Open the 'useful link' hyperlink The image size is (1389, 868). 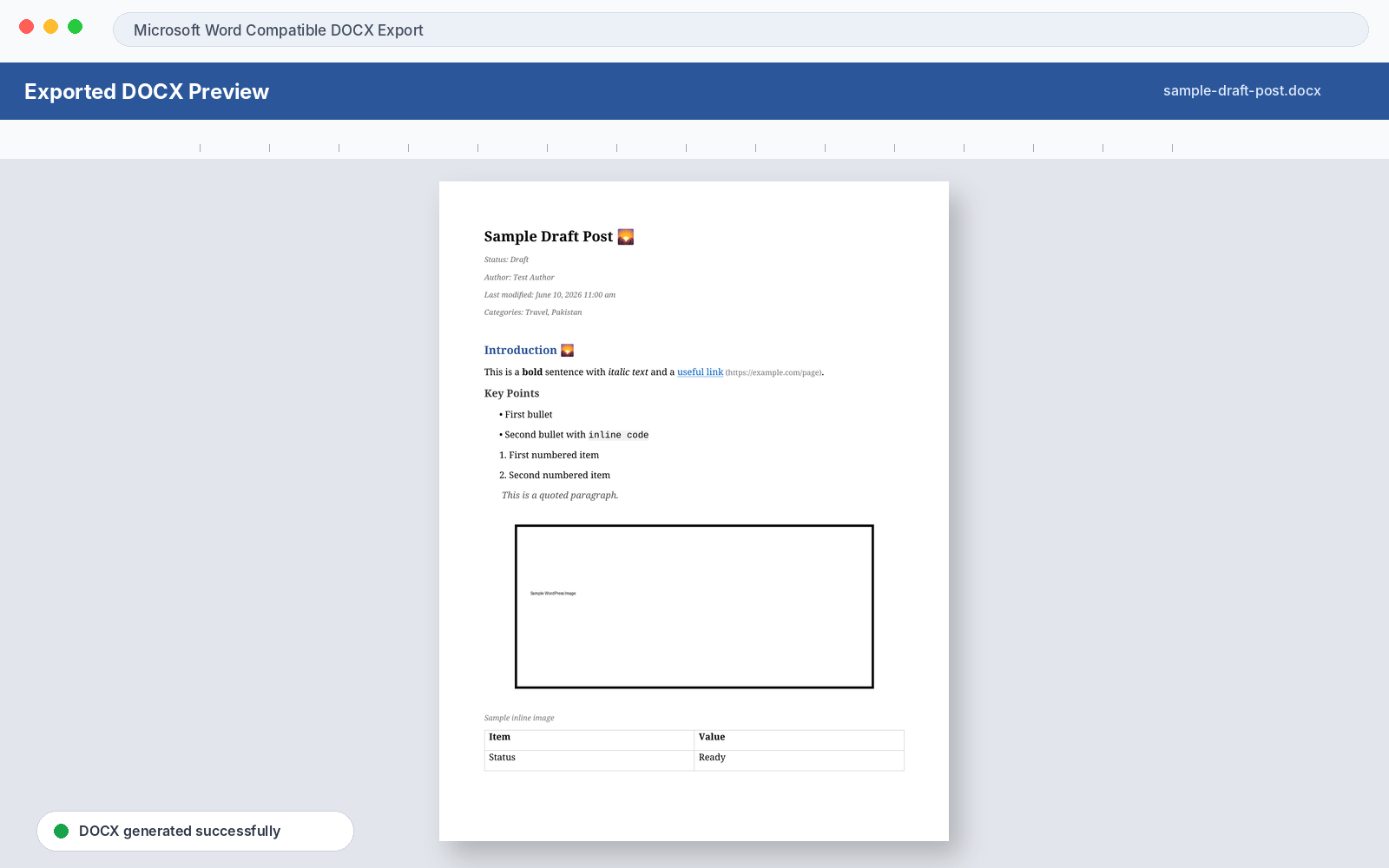[x=700, y=372]
